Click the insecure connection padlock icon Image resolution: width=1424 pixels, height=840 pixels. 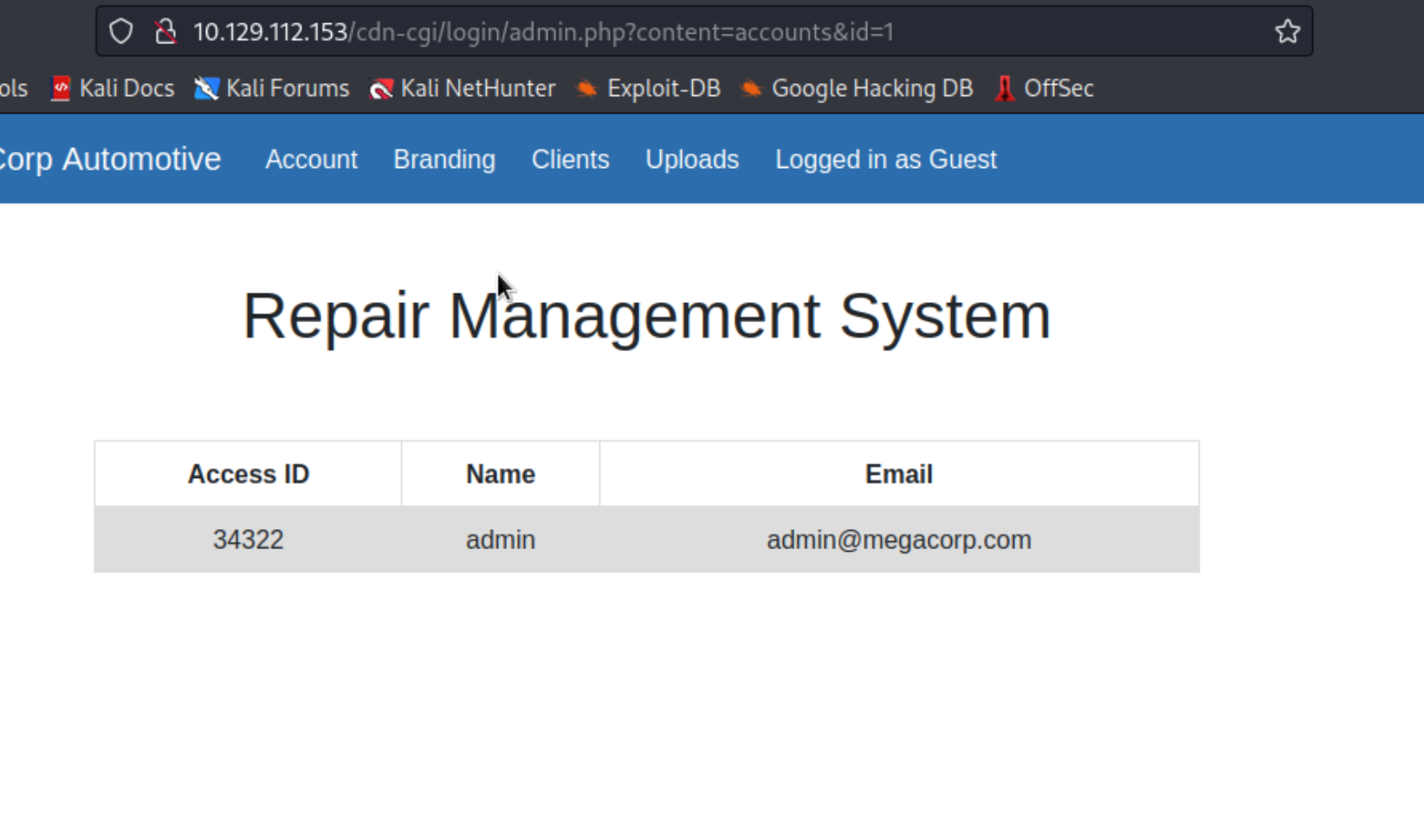[165, 32]
